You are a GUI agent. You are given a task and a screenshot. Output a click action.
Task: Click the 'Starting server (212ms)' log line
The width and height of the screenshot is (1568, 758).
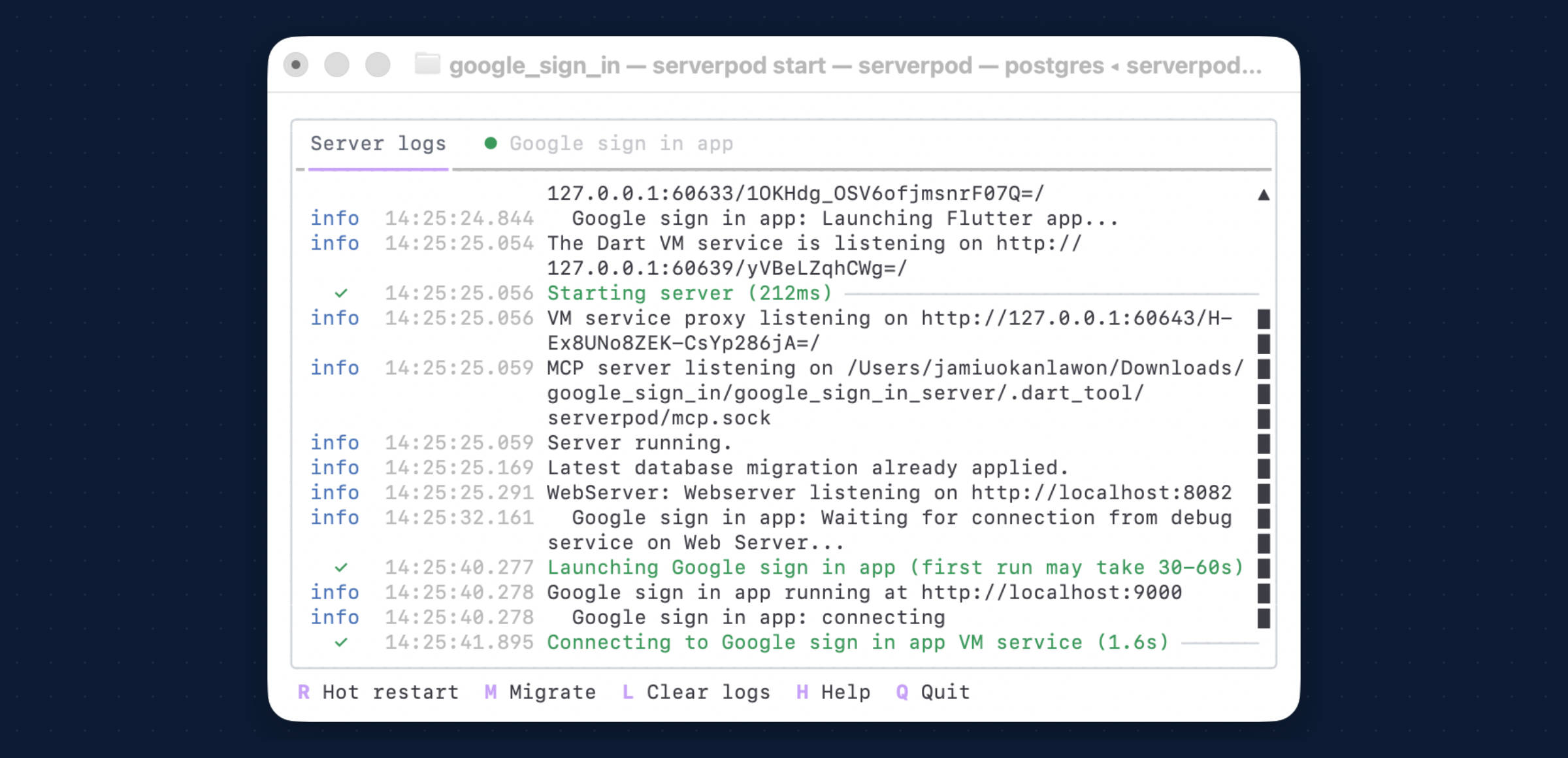coord(690,293)
